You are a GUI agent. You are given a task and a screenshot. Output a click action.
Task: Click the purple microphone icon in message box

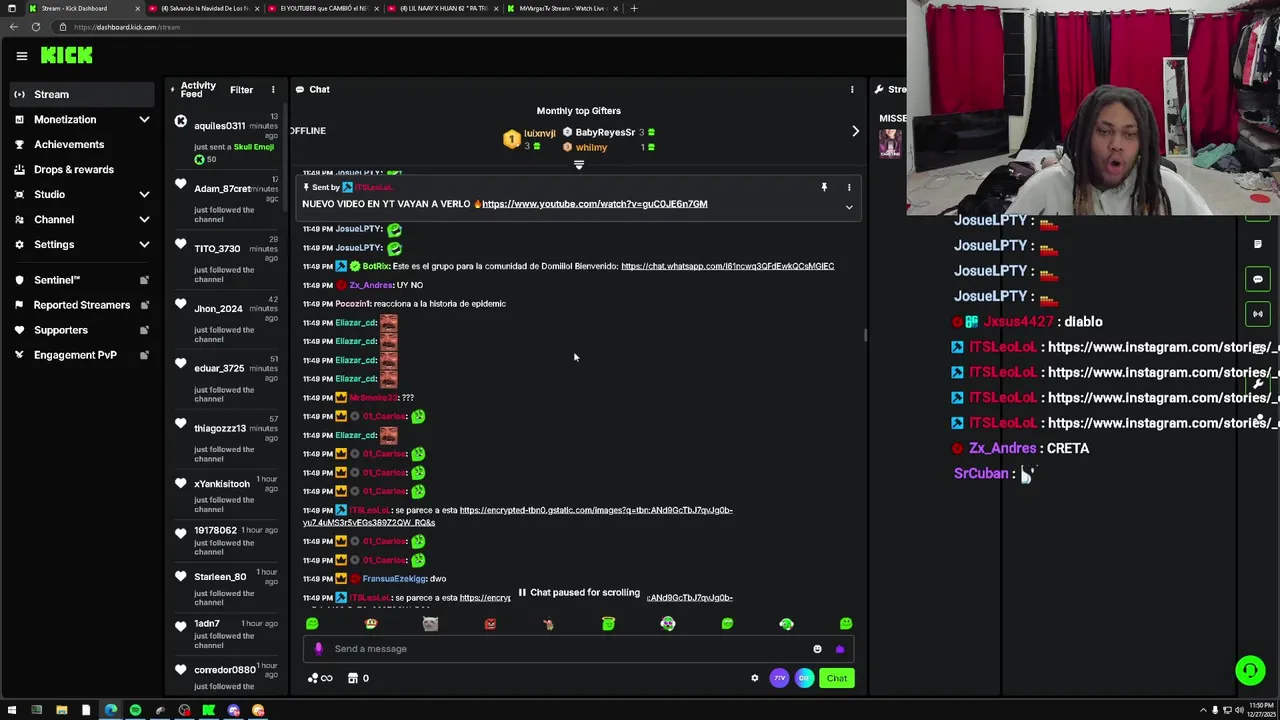coord(318,649)
